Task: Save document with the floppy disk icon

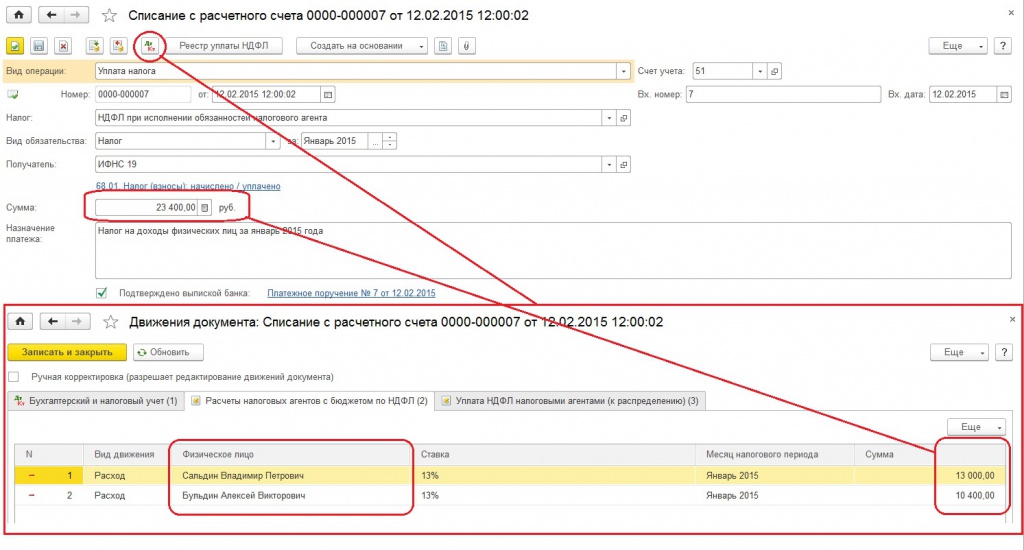Action: (x=39, y=46)
